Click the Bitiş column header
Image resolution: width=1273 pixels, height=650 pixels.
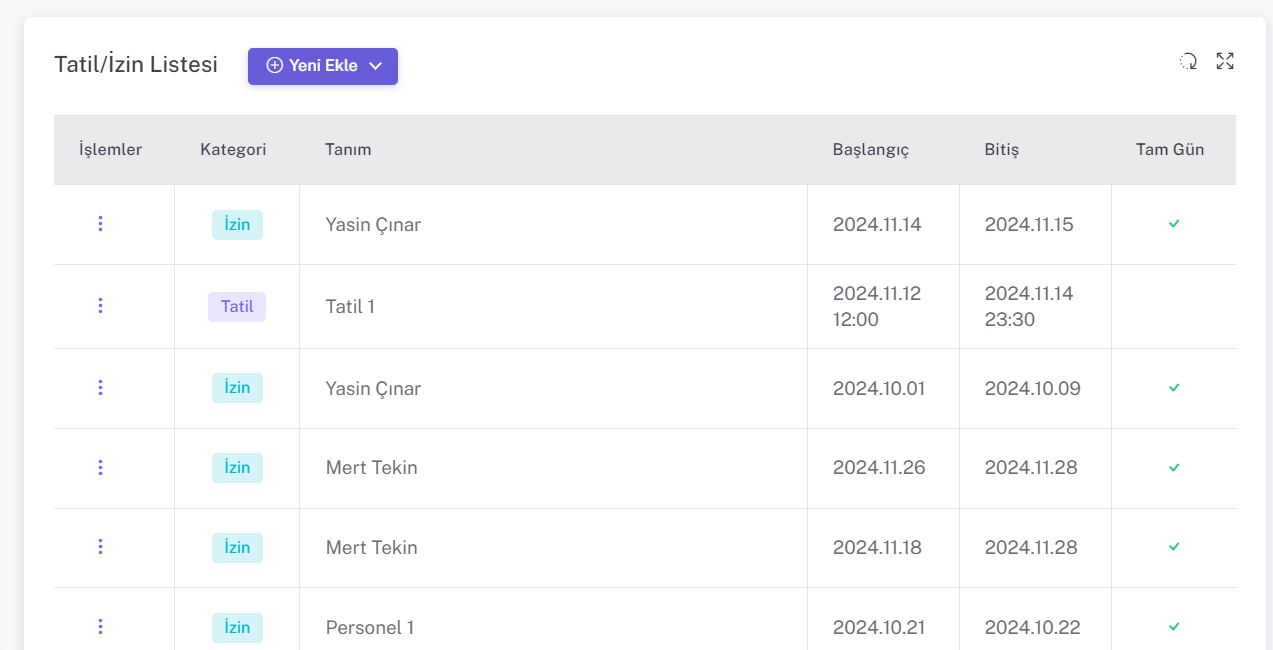pos(1001,150)
